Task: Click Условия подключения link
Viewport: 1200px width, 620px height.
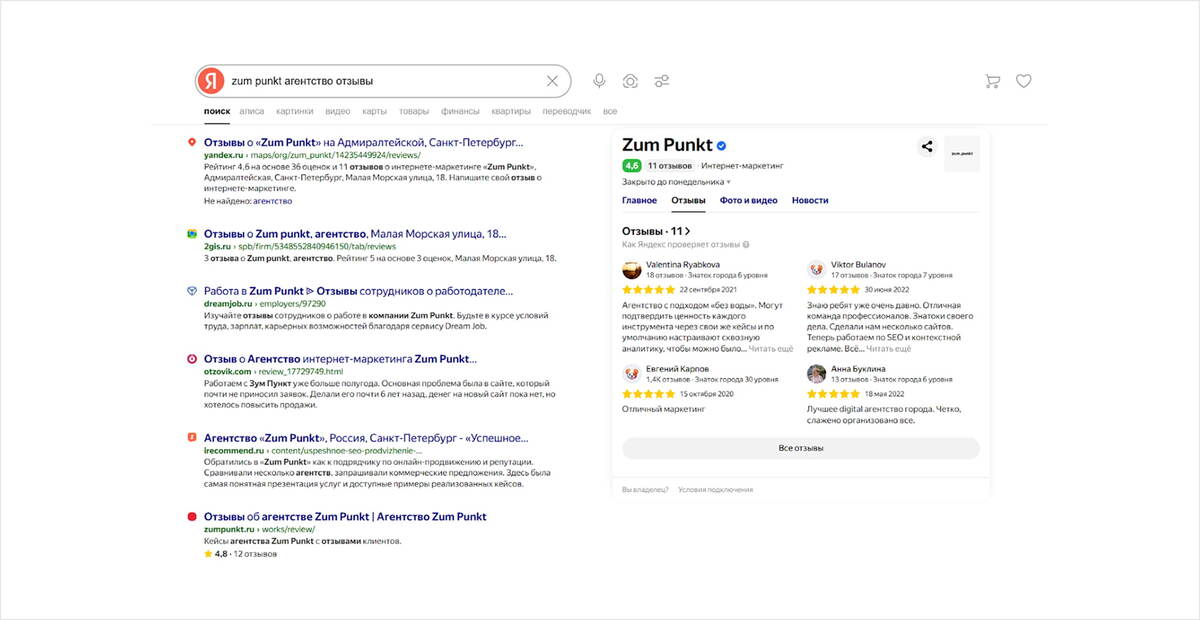Action: (x=715, y=490)
